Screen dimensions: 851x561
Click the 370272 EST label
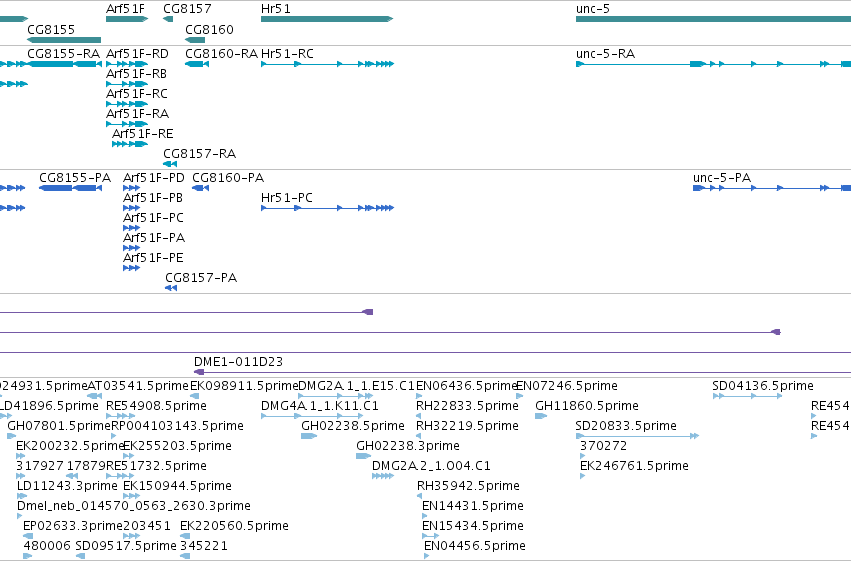point(604,446)
